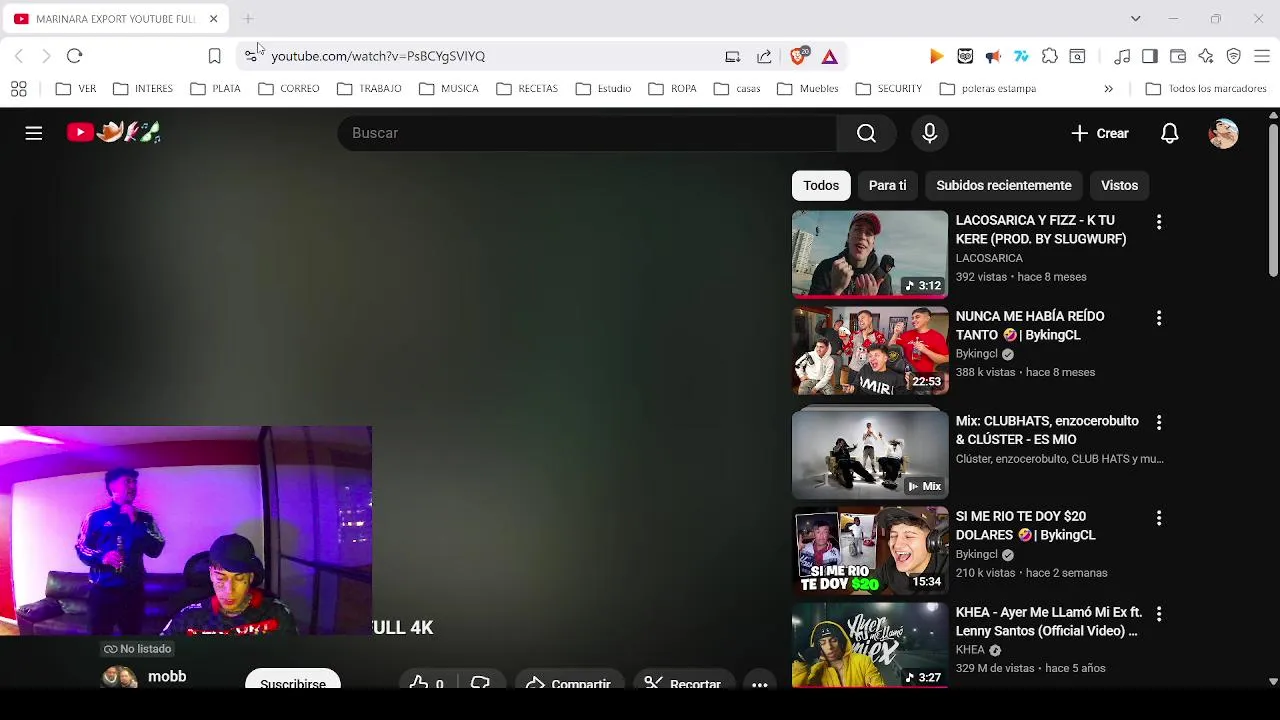Open the SECURITY bookmark folder
The image size is (1280, 720).
point(889,89)
